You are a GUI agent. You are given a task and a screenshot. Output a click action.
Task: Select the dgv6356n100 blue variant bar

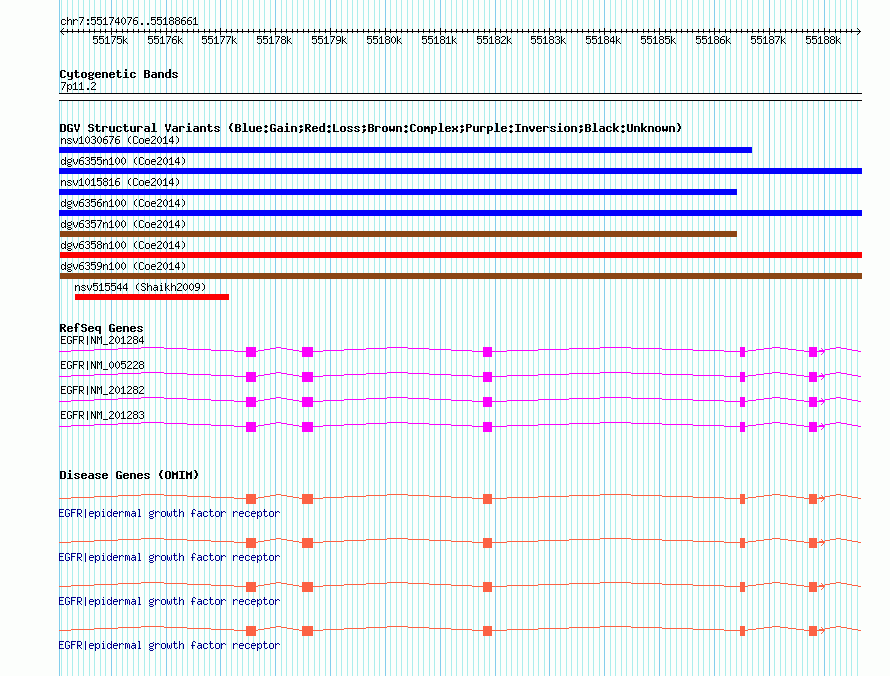click(x=460, y=213)
